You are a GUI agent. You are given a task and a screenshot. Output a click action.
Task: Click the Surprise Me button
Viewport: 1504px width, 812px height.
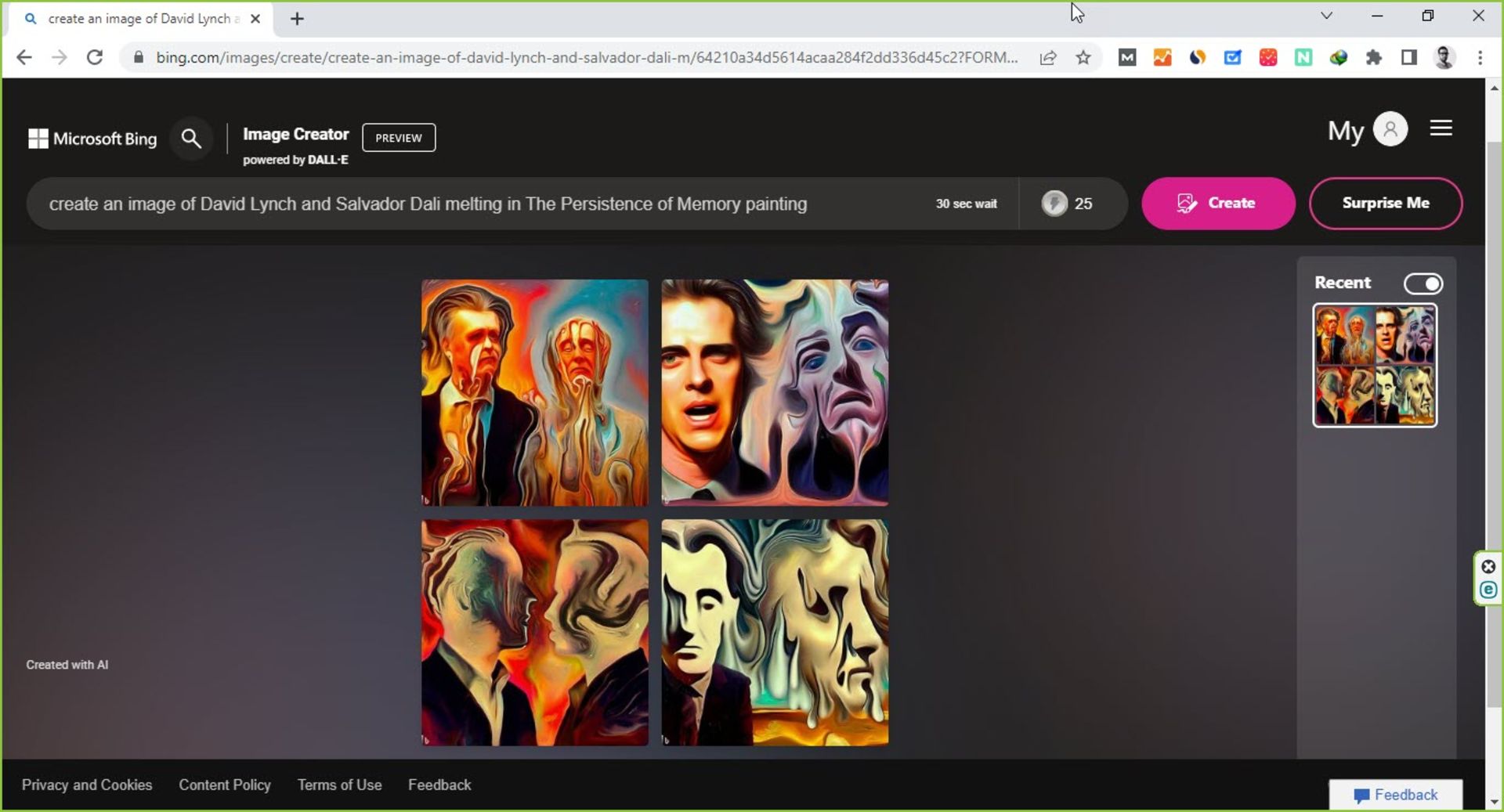tap(1385, 204)
